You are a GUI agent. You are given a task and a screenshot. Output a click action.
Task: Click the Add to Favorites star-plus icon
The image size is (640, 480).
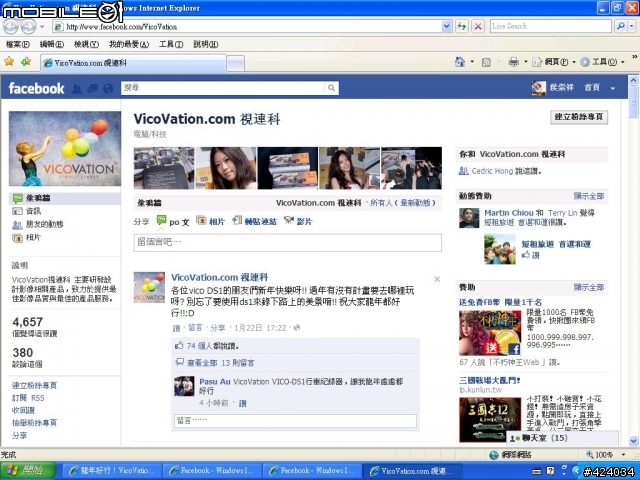point(26,62)
